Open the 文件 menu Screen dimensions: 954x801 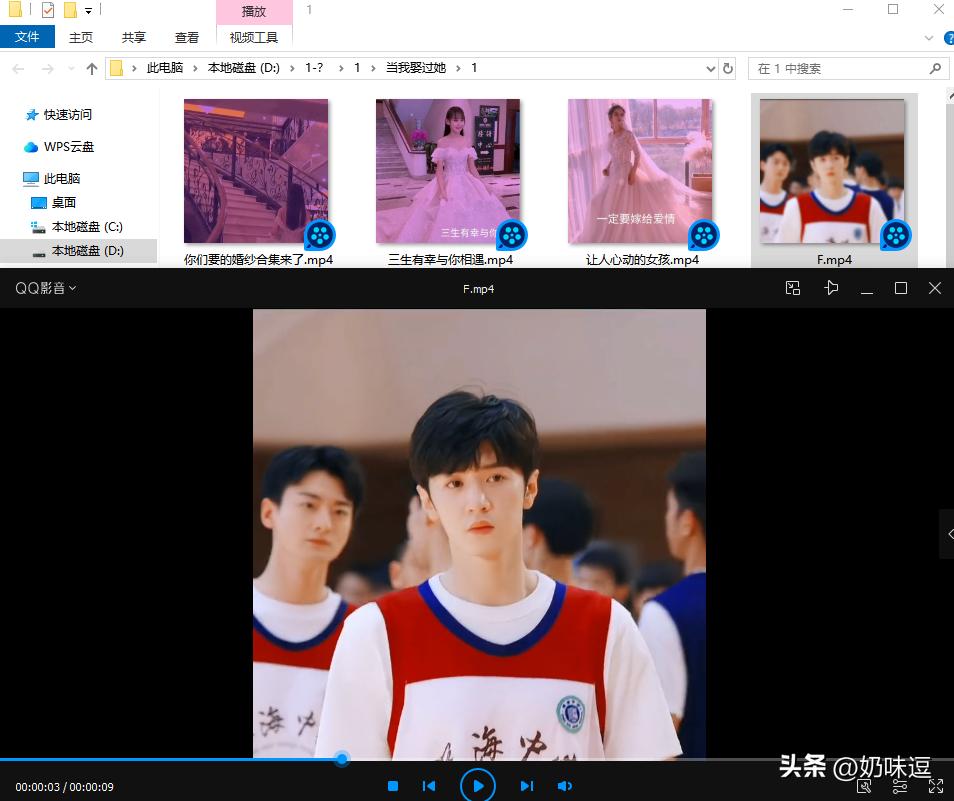point(27,37)
